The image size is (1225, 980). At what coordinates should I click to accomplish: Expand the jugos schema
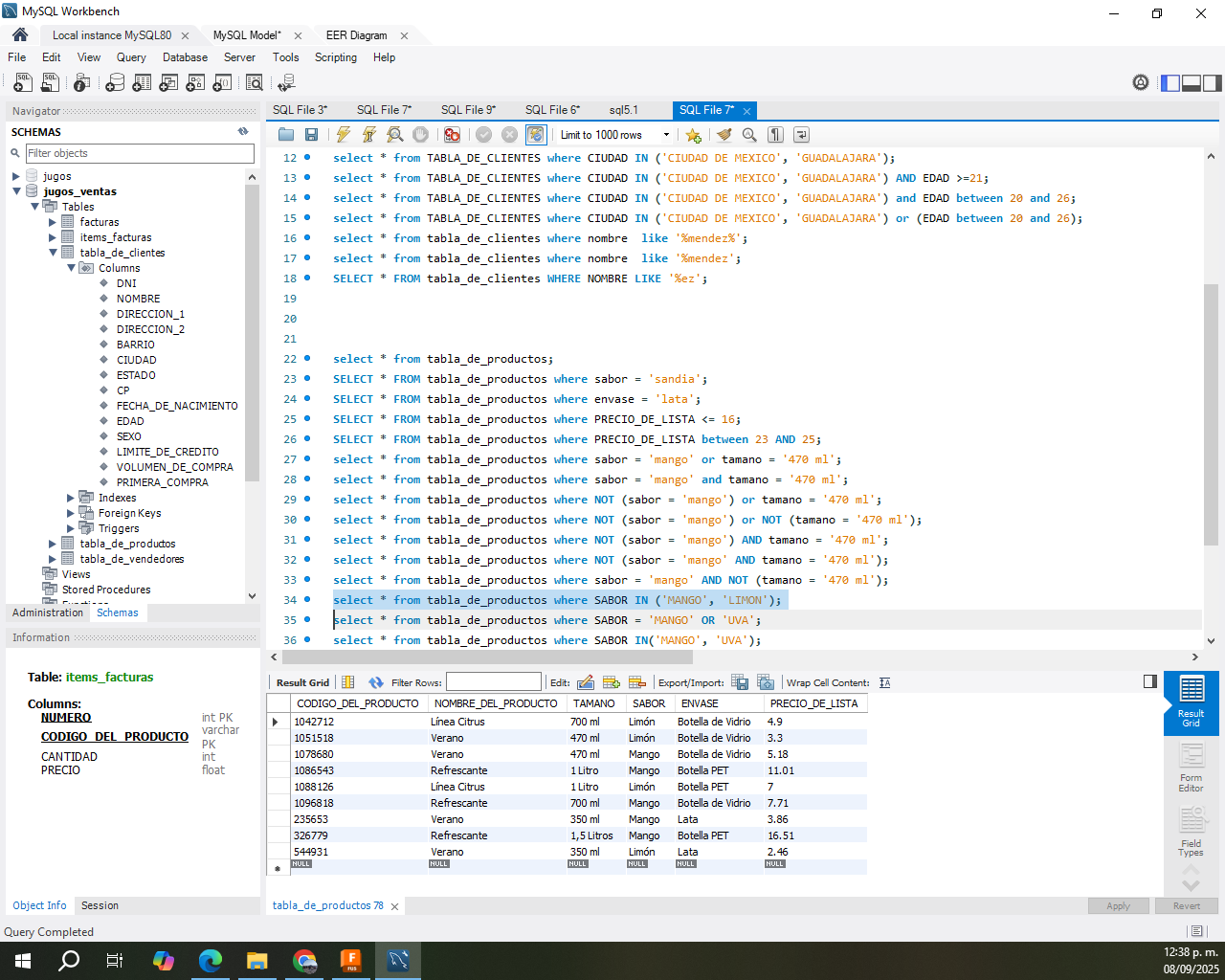[x=16, y=176]
